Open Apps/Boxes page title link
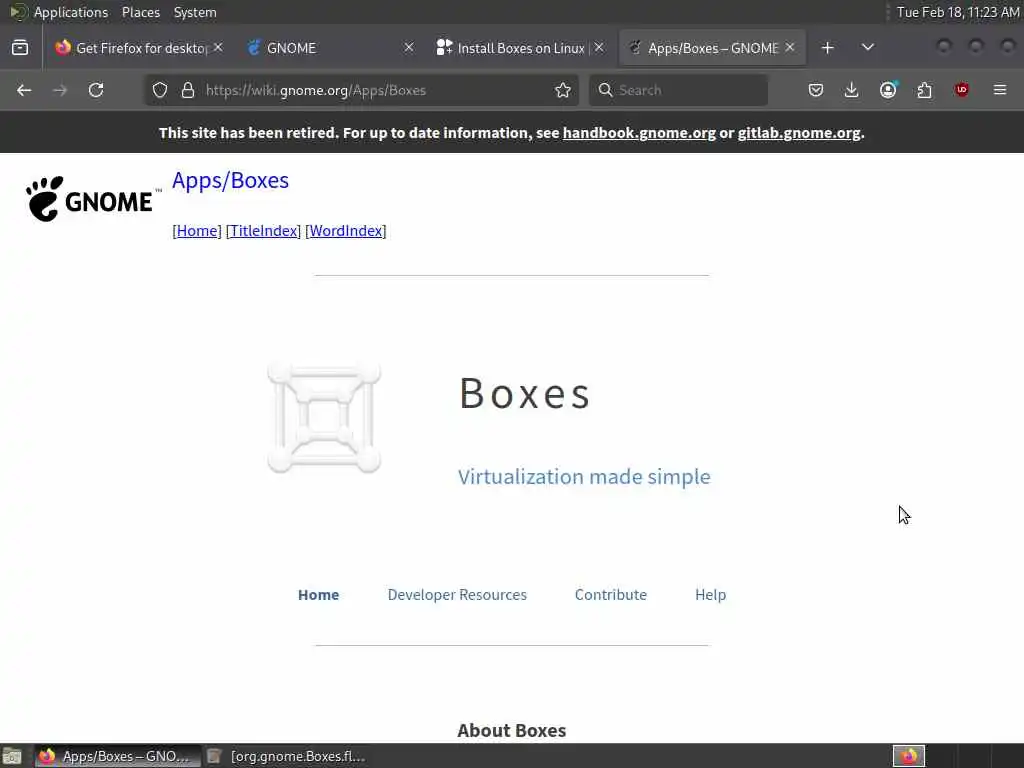Screen dimensions: 1024x768 231,180
